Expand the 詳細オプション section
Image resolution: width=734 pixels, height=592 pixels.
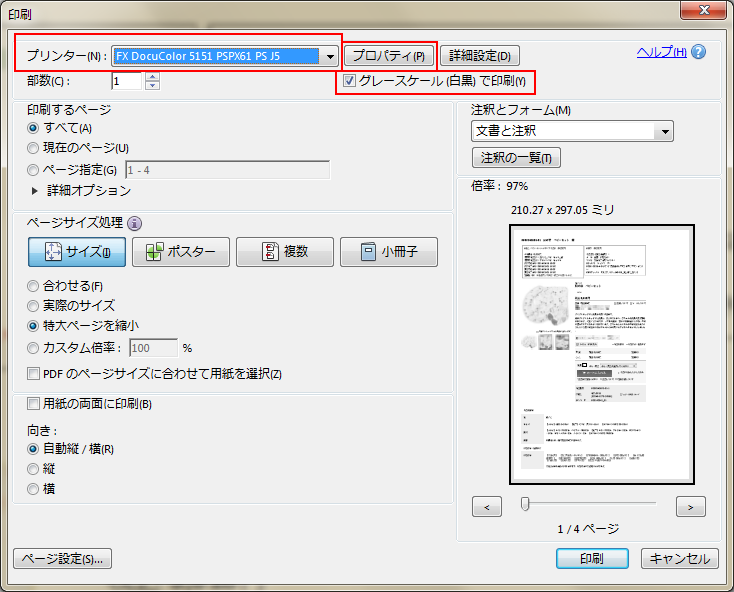click(35, 190)
